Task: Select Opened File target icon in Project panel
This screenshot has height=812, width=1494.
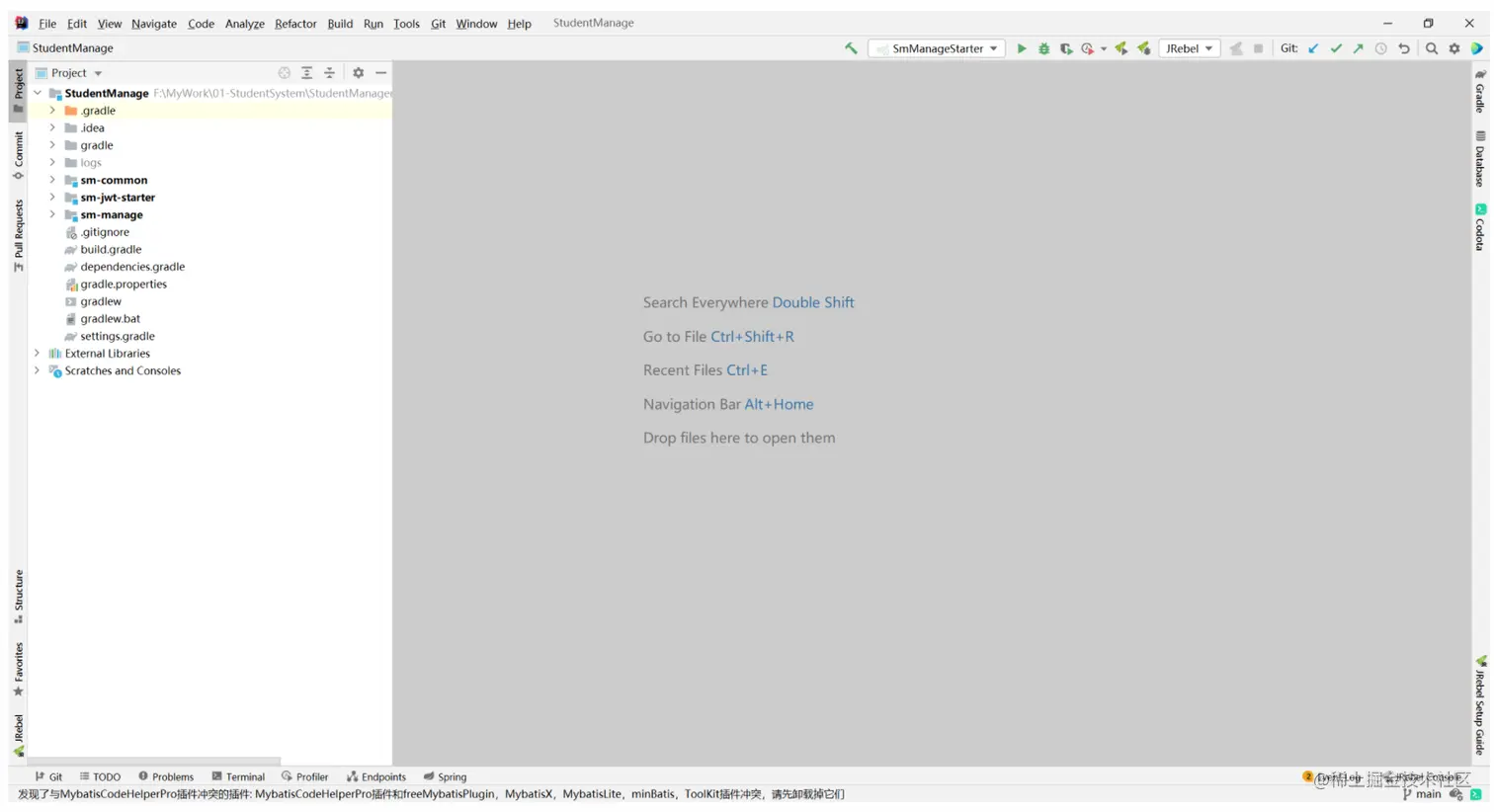Action: (x=285, y=73)
